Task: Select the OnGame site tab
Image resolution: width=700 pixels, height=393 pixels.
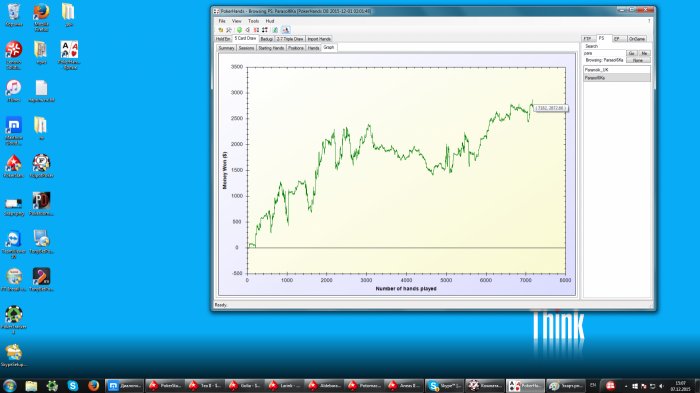Action: tap(637, 39)
